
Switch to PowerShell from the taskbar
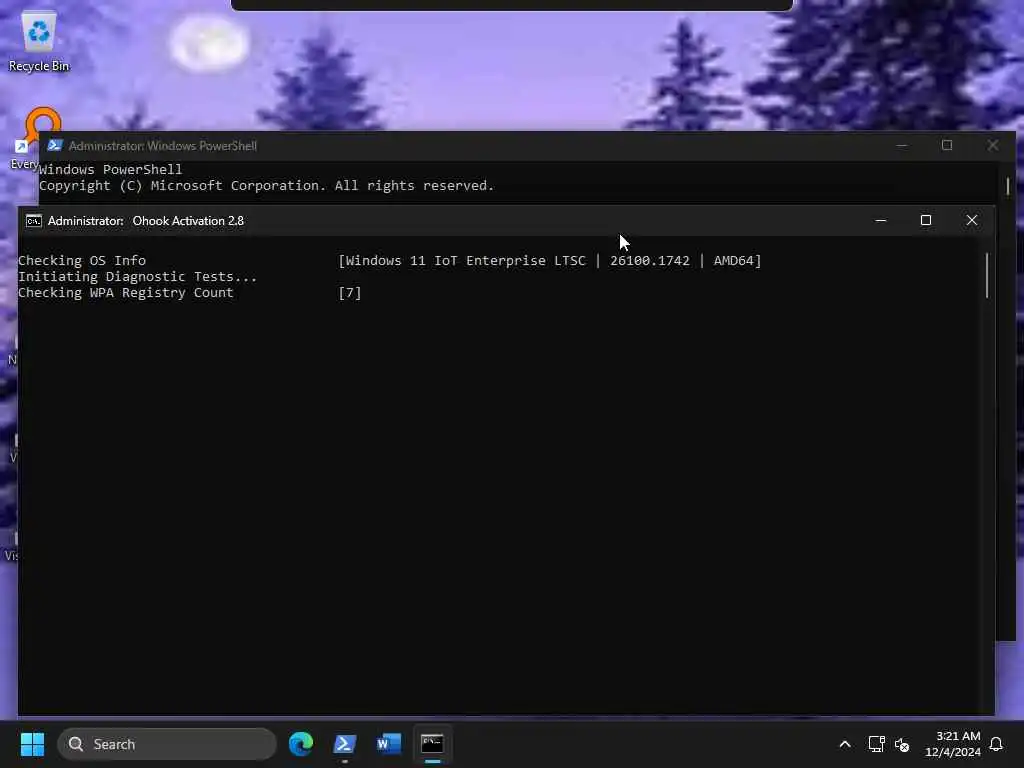pyautogui.click(x=345, y=744)
